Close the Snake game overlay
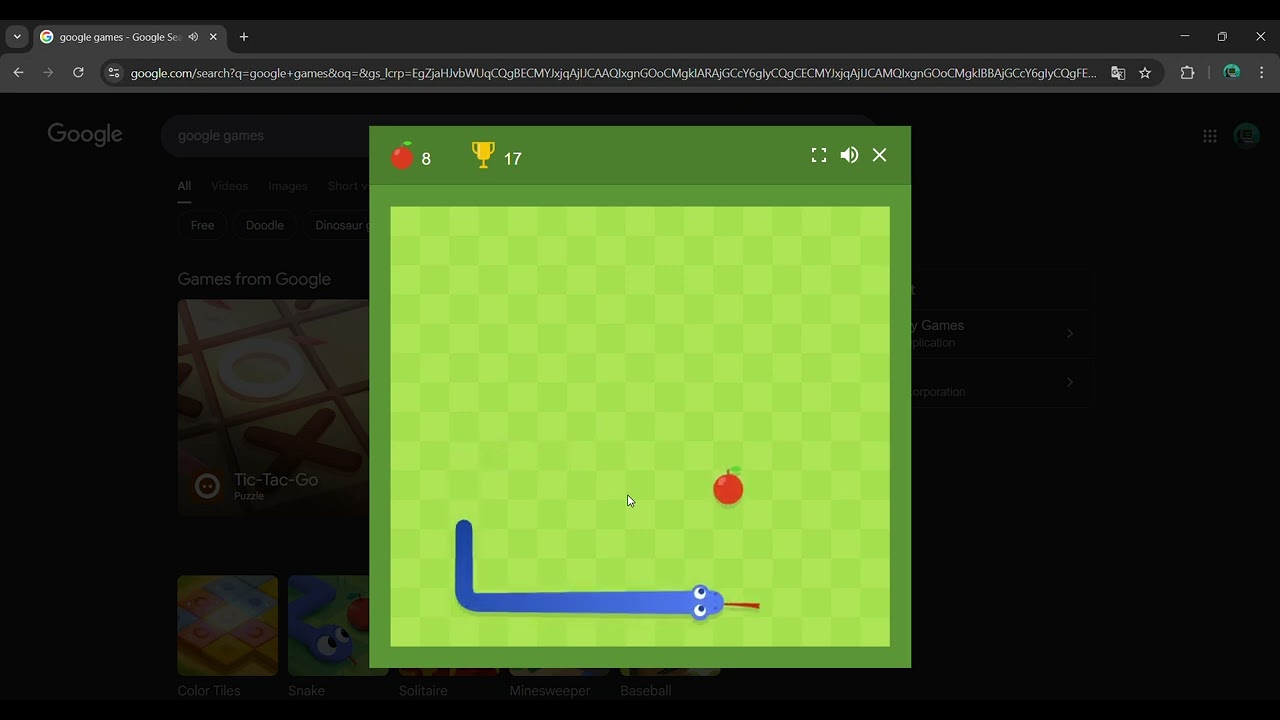Screen dimensions: 1280x720 [x=879, y=155]
